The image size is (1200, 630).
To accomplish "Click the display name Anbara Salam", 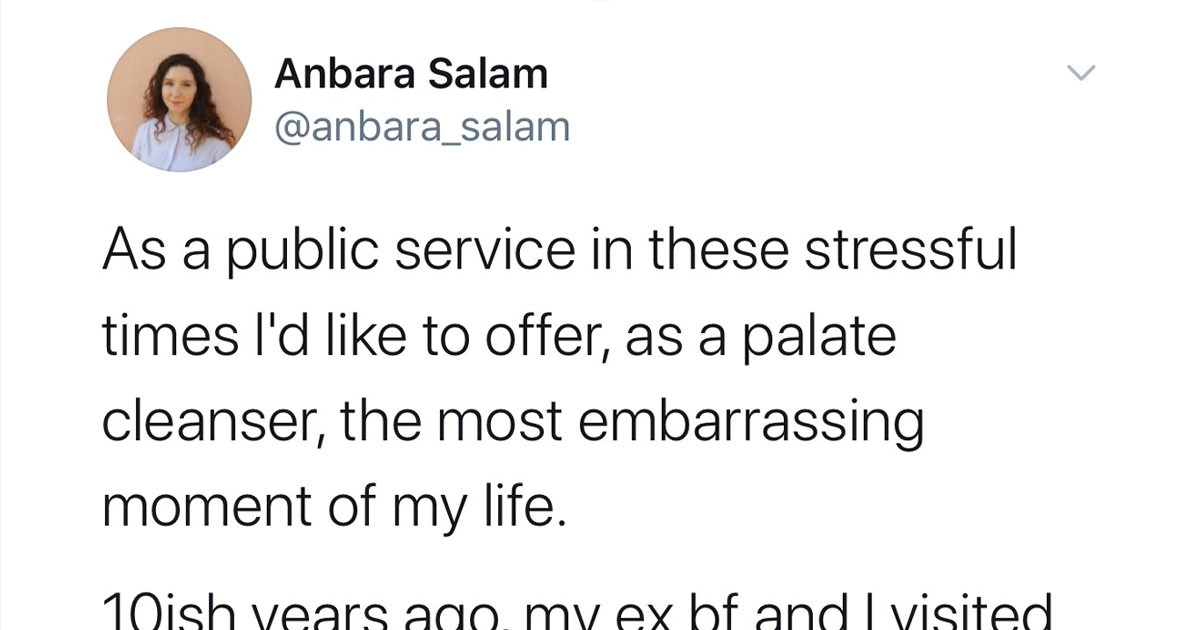I will (412, 72).
